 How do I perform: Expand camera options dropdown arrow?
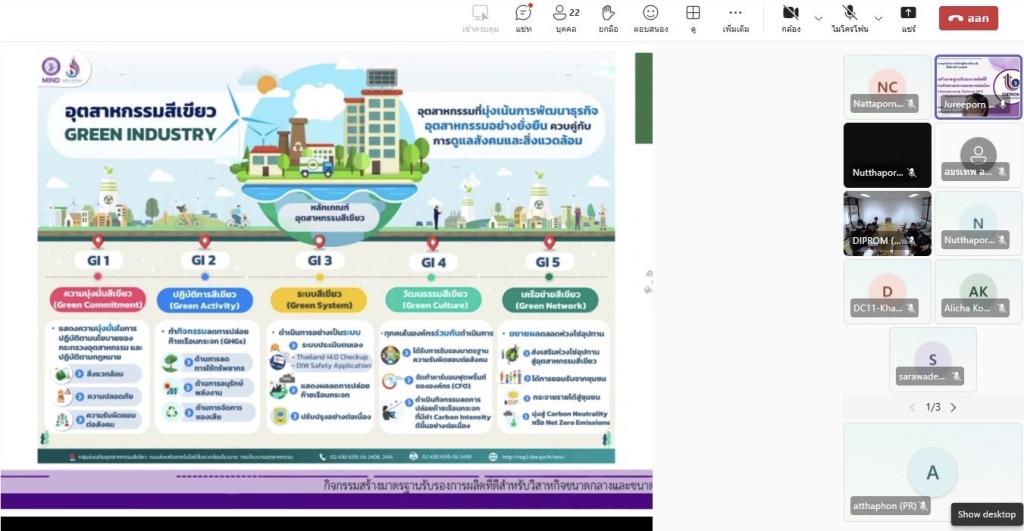coord(819,18)
